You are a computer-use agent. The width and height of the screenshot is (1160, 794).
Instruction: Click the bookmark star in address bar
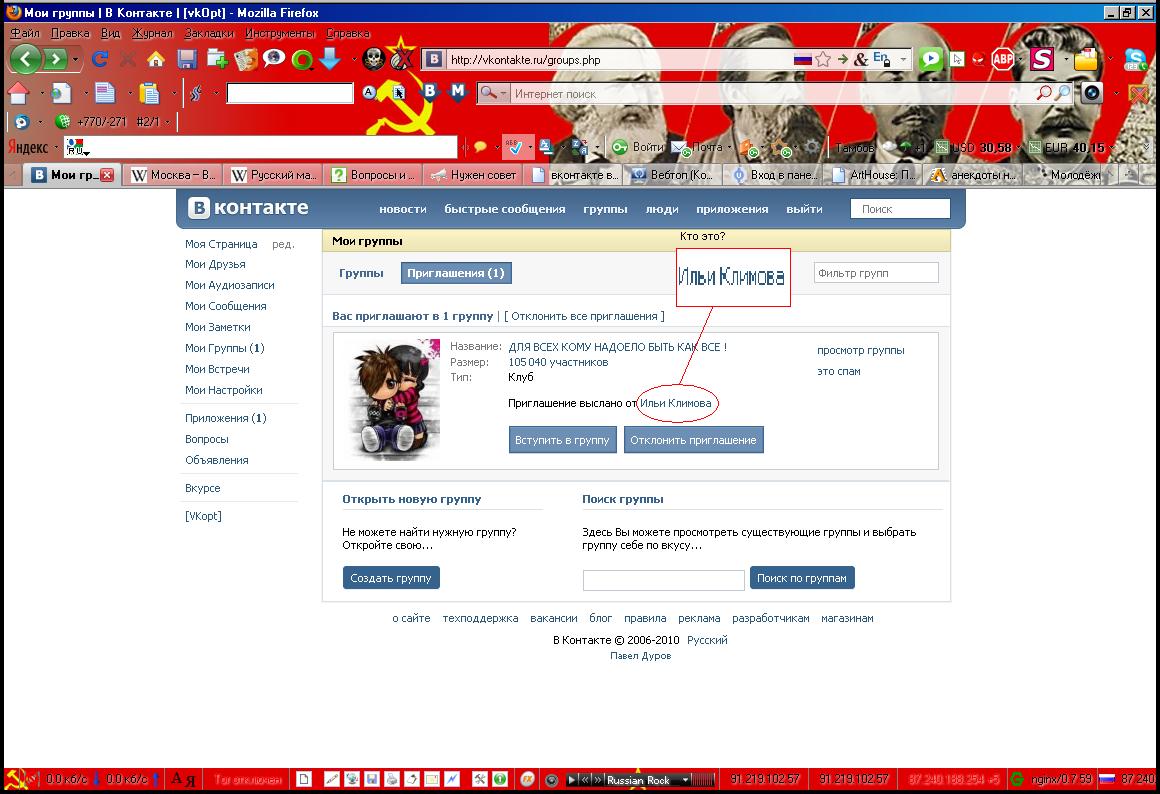(x=823, y=59)
